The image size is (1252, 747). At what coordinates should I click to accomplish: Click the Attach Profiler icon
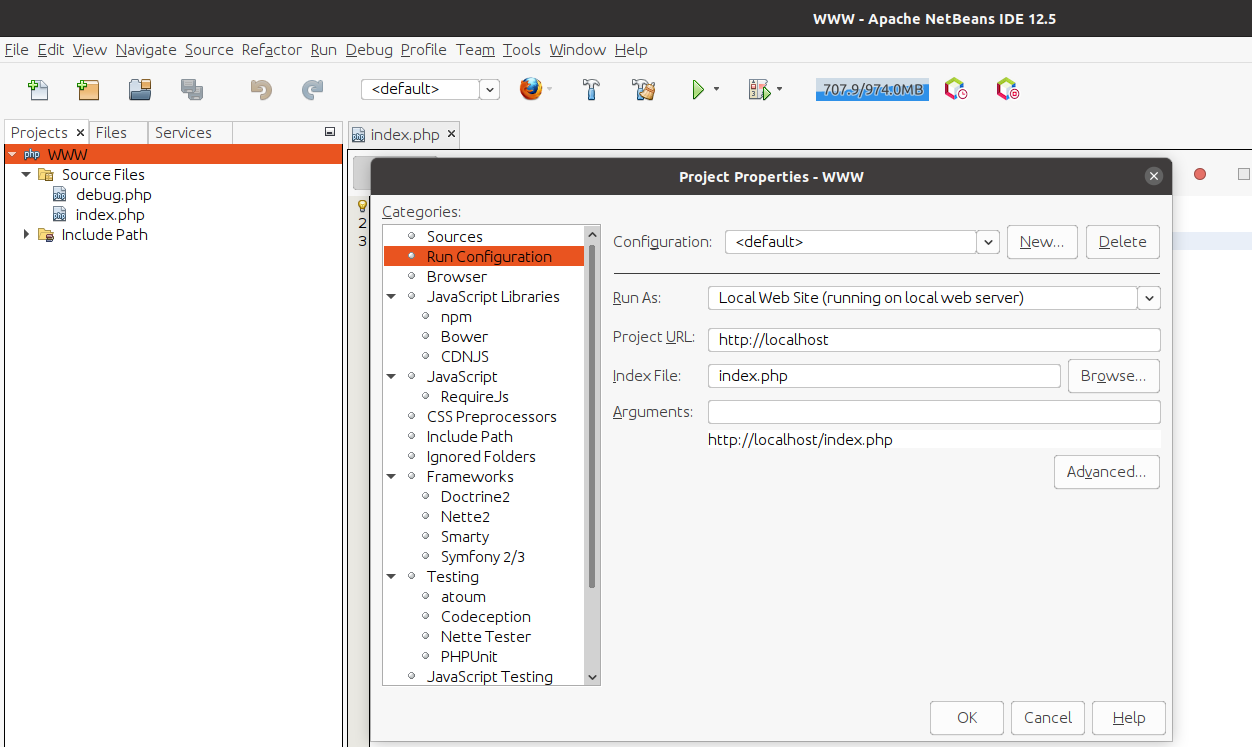1007,90
